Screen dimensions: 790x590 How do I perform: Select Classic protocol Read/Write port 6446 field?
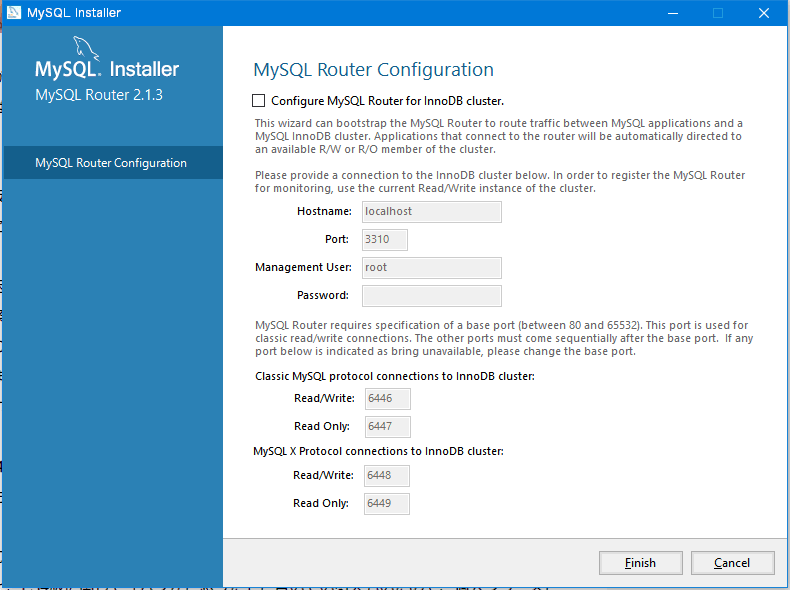coord(386,399)
